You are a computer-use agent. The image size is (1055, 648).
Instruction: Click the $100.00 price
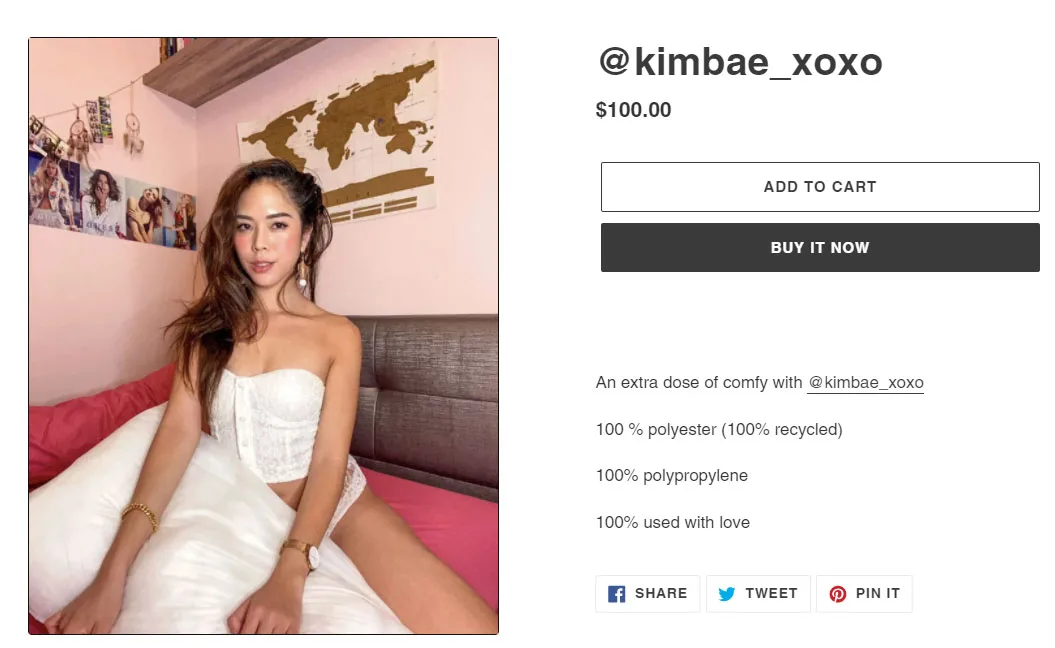point(634,110)
